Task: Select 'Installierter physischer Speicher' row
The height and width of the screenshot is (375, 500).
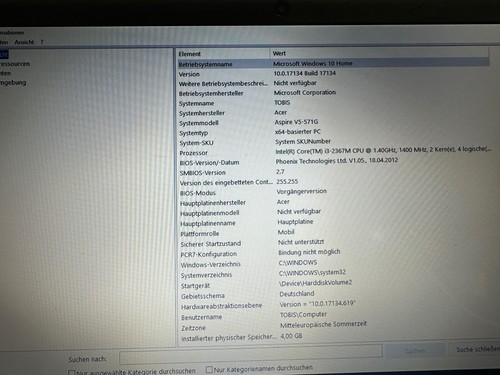Action: 333,337
